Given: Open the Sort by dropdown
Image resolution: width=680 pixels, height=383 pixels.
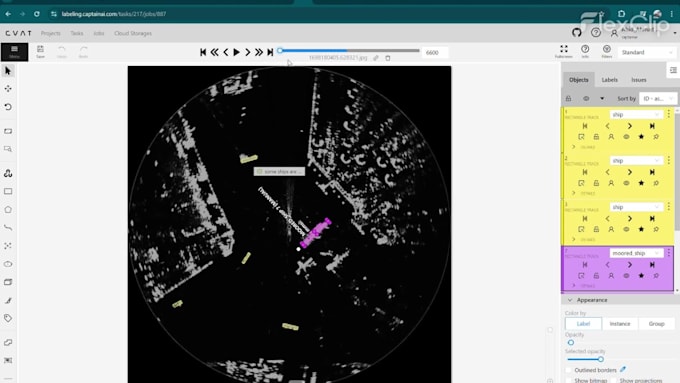Looking at the screenshot, I should tap(657, 98).
